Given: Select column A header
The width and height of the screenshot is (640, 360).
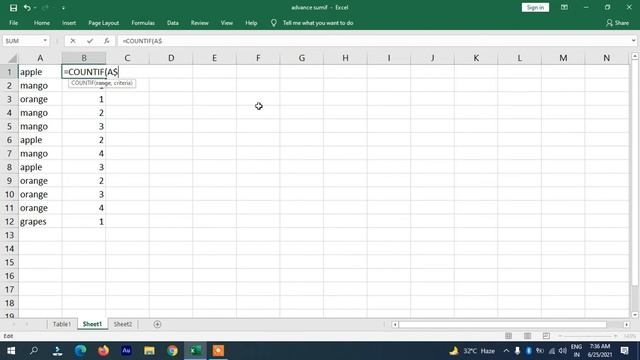Looking at the screenshot, I should point(40,58).
